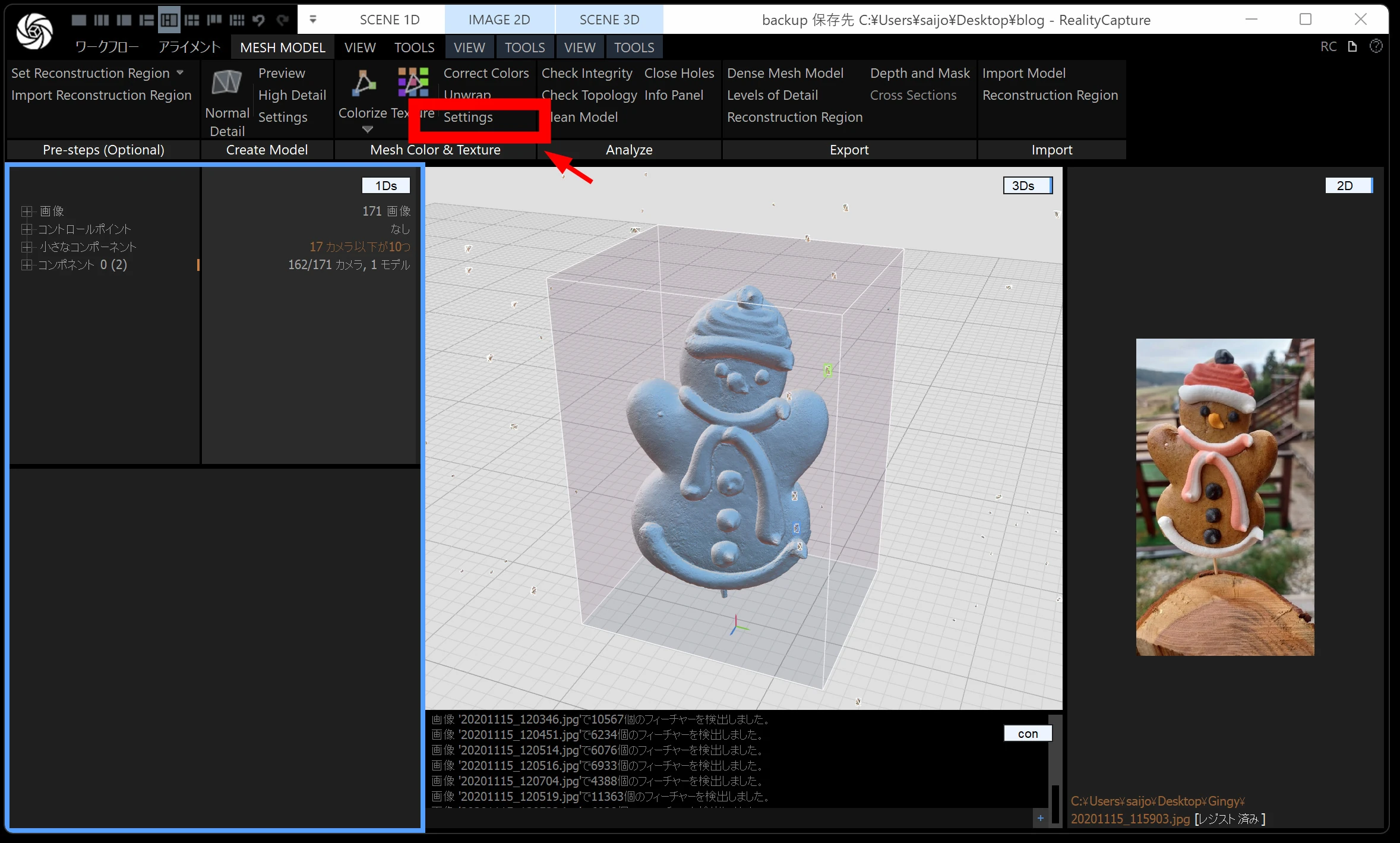Viewport: 1400px width, 843px height.
Task: Click the document icon next to RC
Action: click(x=1352, y=46)
